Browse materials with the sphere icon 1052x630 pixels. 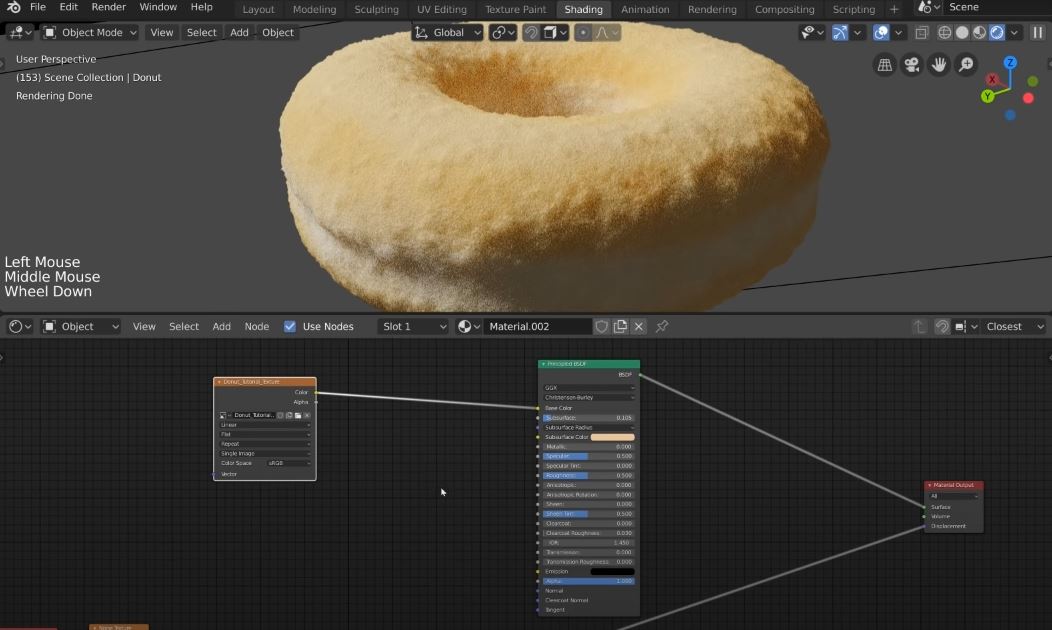468,326
